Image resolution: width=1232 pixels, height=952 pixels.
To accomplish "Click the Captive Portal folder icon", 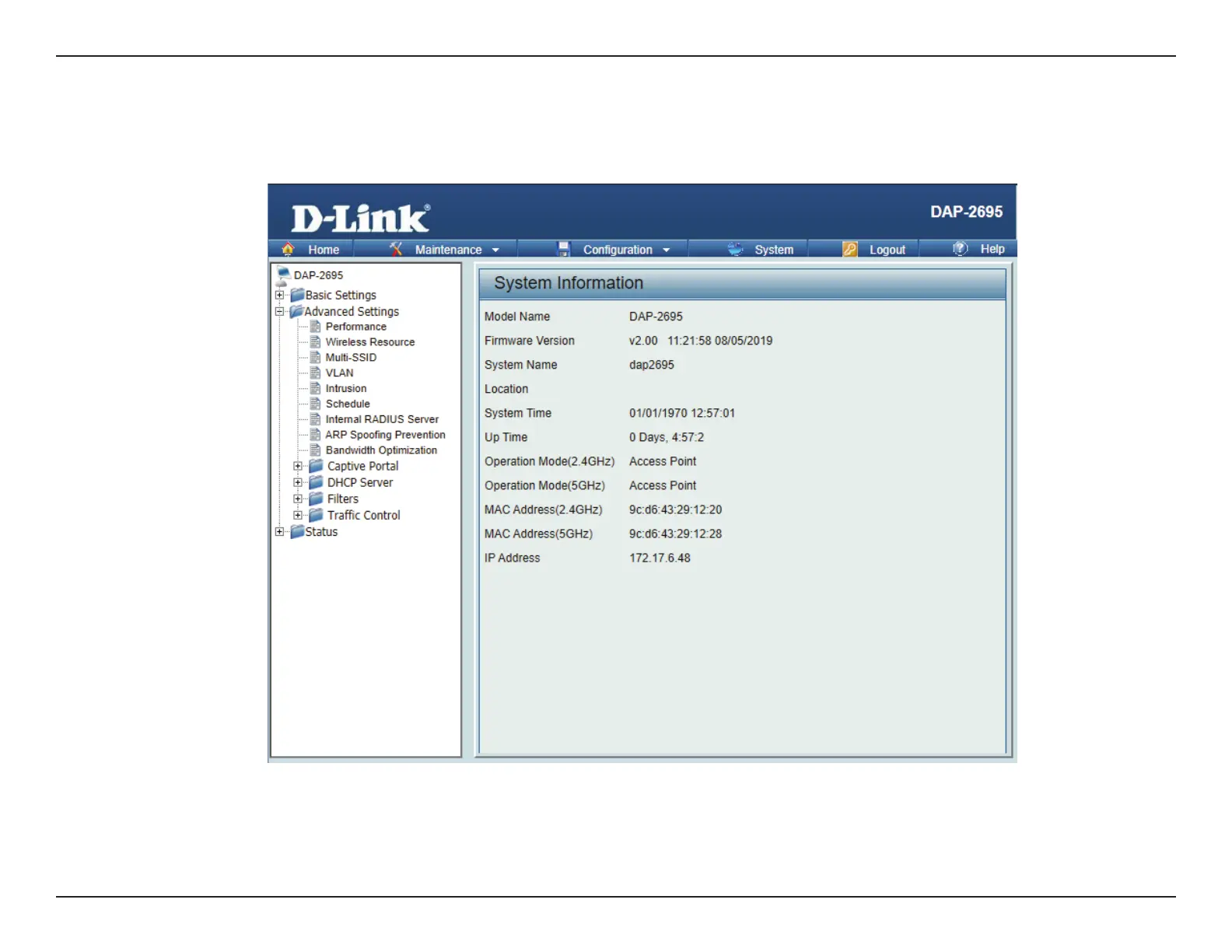I will pyautogui.click(x=316, y=466).
